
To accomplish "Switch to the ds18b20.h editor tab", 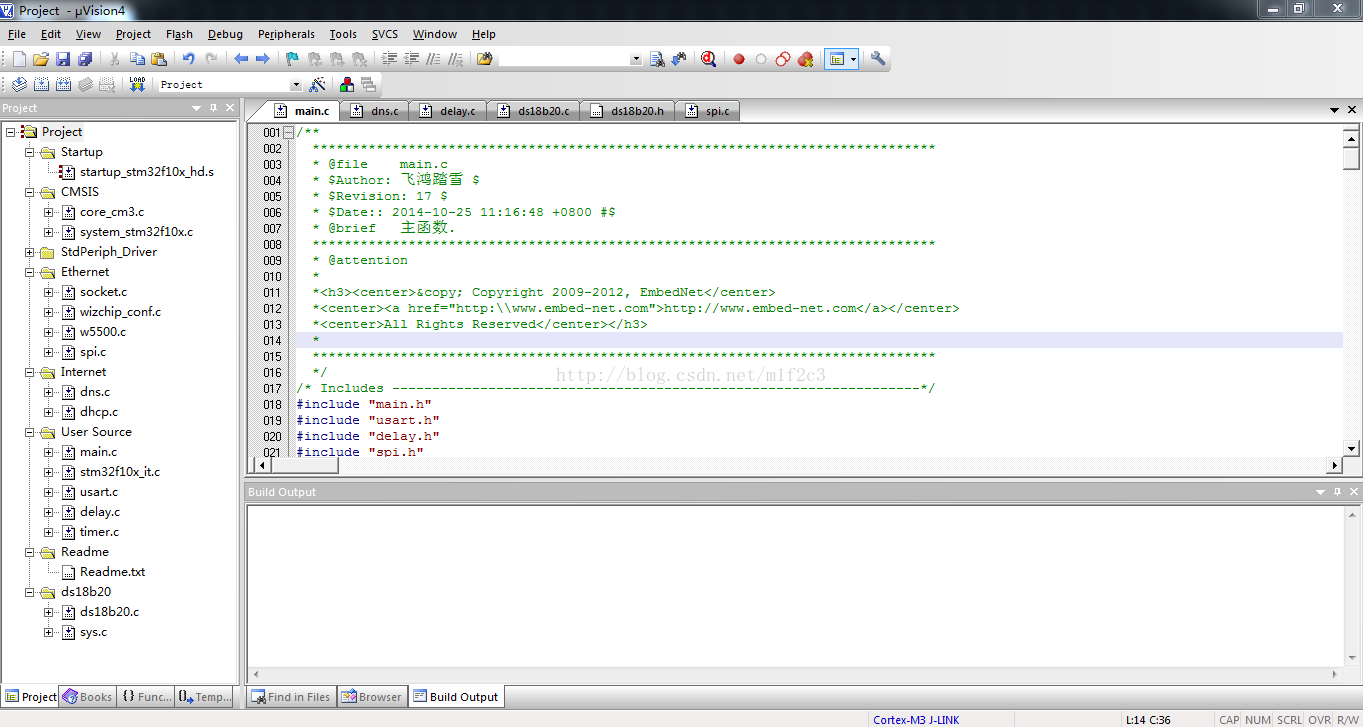I will tap(626, 111).
